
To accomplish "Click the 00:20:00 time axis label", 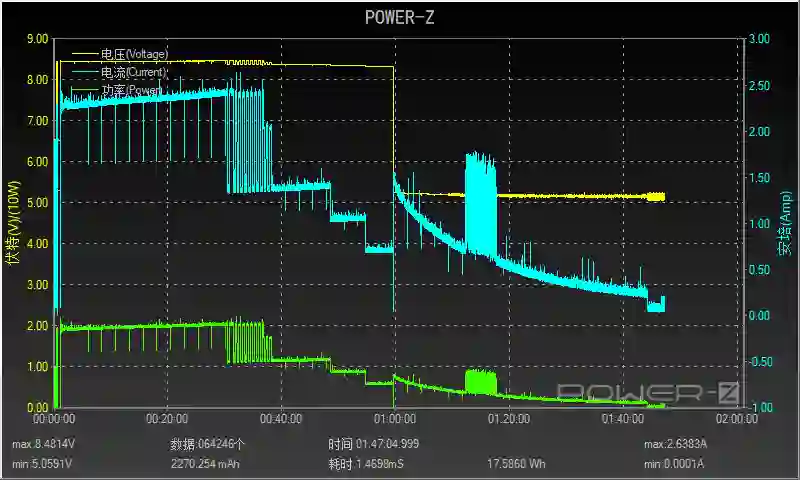I will pos(167,419).
